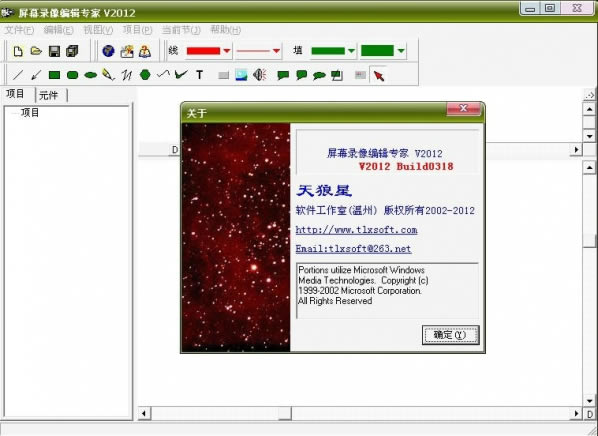Select the rounded rectangle shape tool

tap(72, 75)
